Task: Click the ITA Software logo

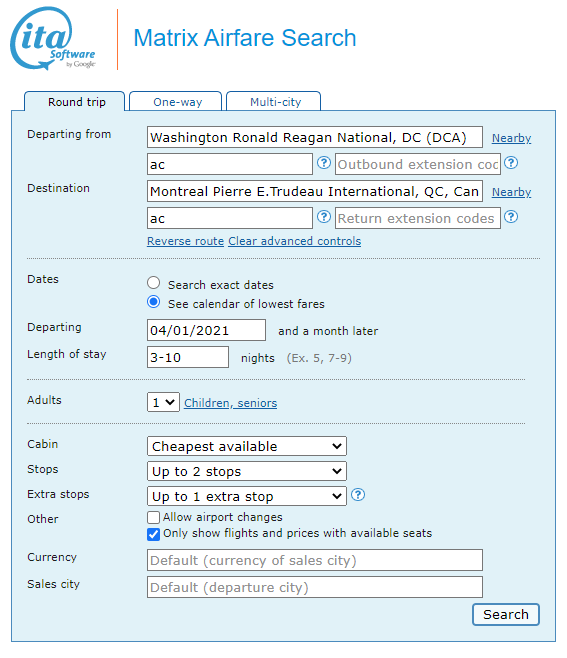Action: click(53, 38)
